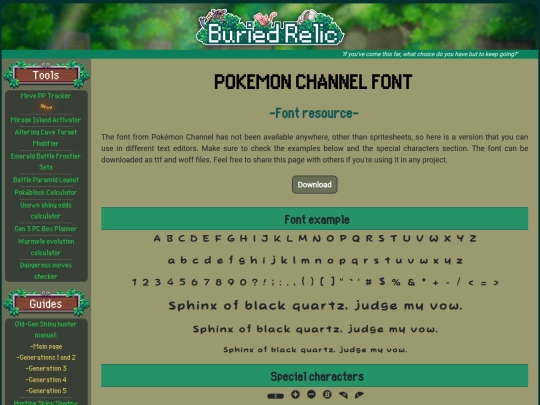Click the -Font resource- subtitle
Viewport: 540px width, 405px height.
(x=314, y=113)
